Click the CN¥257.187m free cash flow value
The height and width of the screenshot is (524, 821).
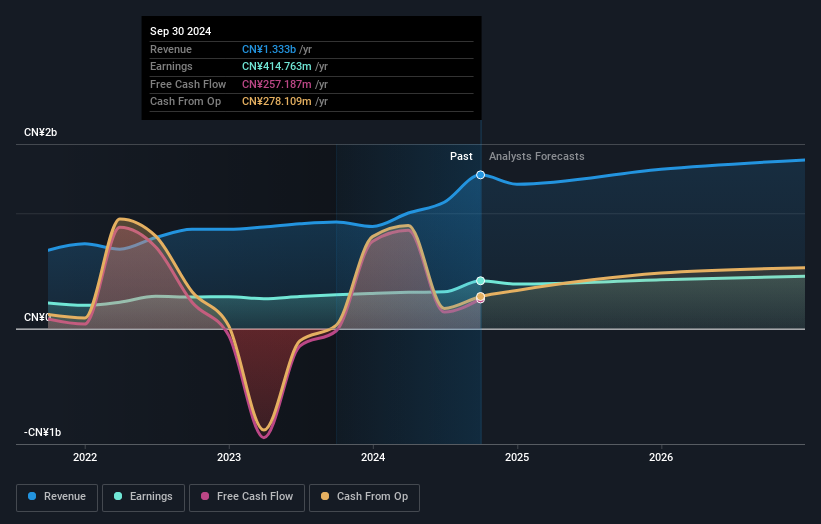pyautogui.click(x=276, y=84)
